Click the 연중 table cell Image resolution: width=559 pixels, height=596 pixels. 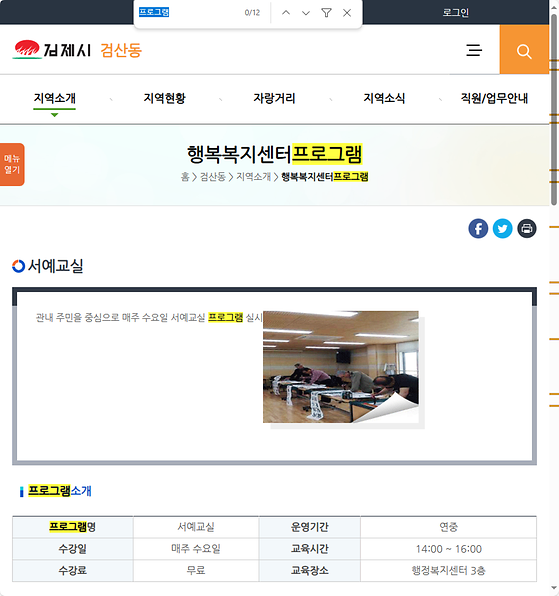[448, 527]
